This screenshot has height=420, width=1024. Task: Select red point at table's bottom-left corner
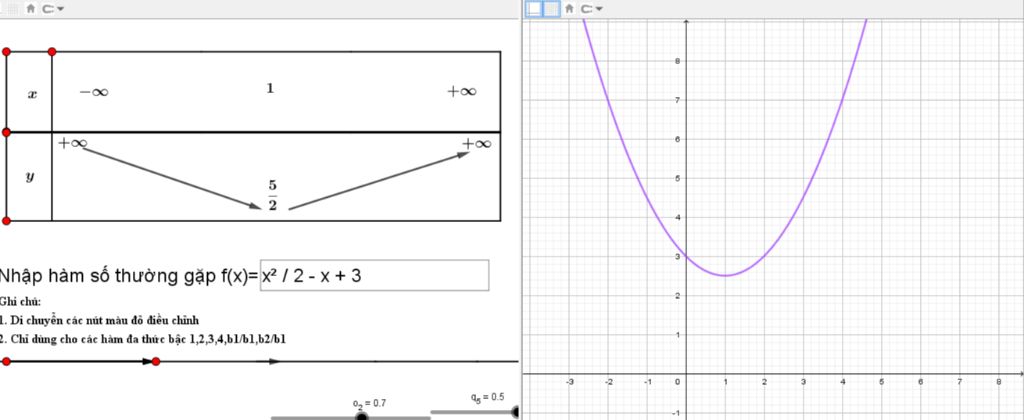pos(7,221)
